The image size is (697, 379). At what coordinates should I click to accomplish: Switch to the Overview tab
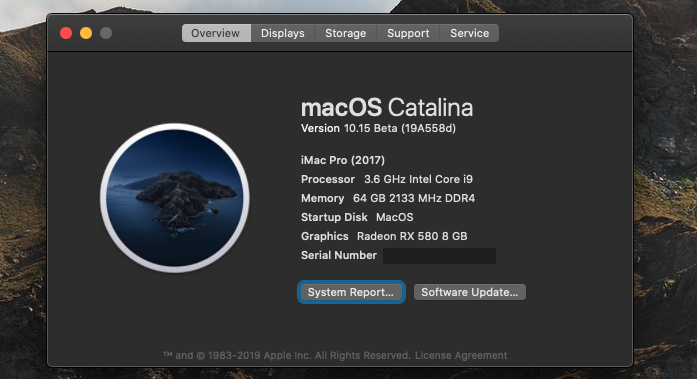(216, 33)
